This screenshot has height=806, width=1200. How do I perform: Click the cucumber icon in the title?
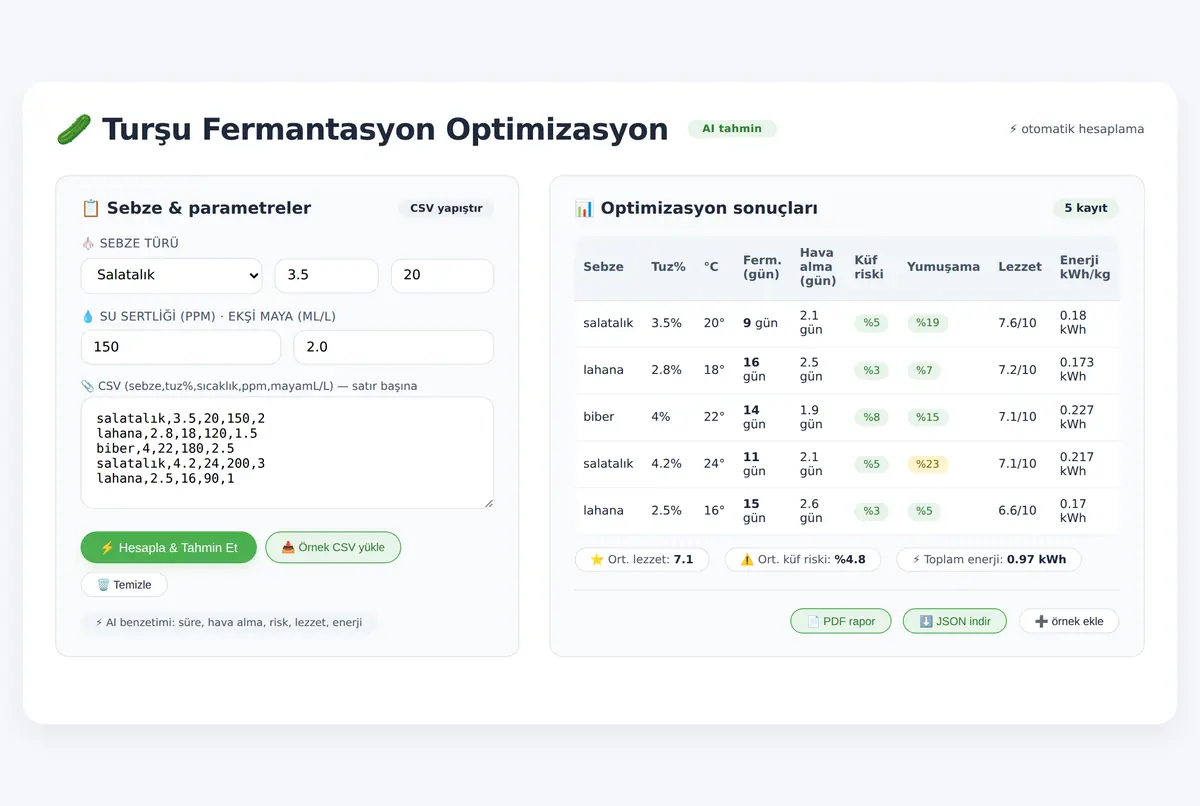pos(73,129)
